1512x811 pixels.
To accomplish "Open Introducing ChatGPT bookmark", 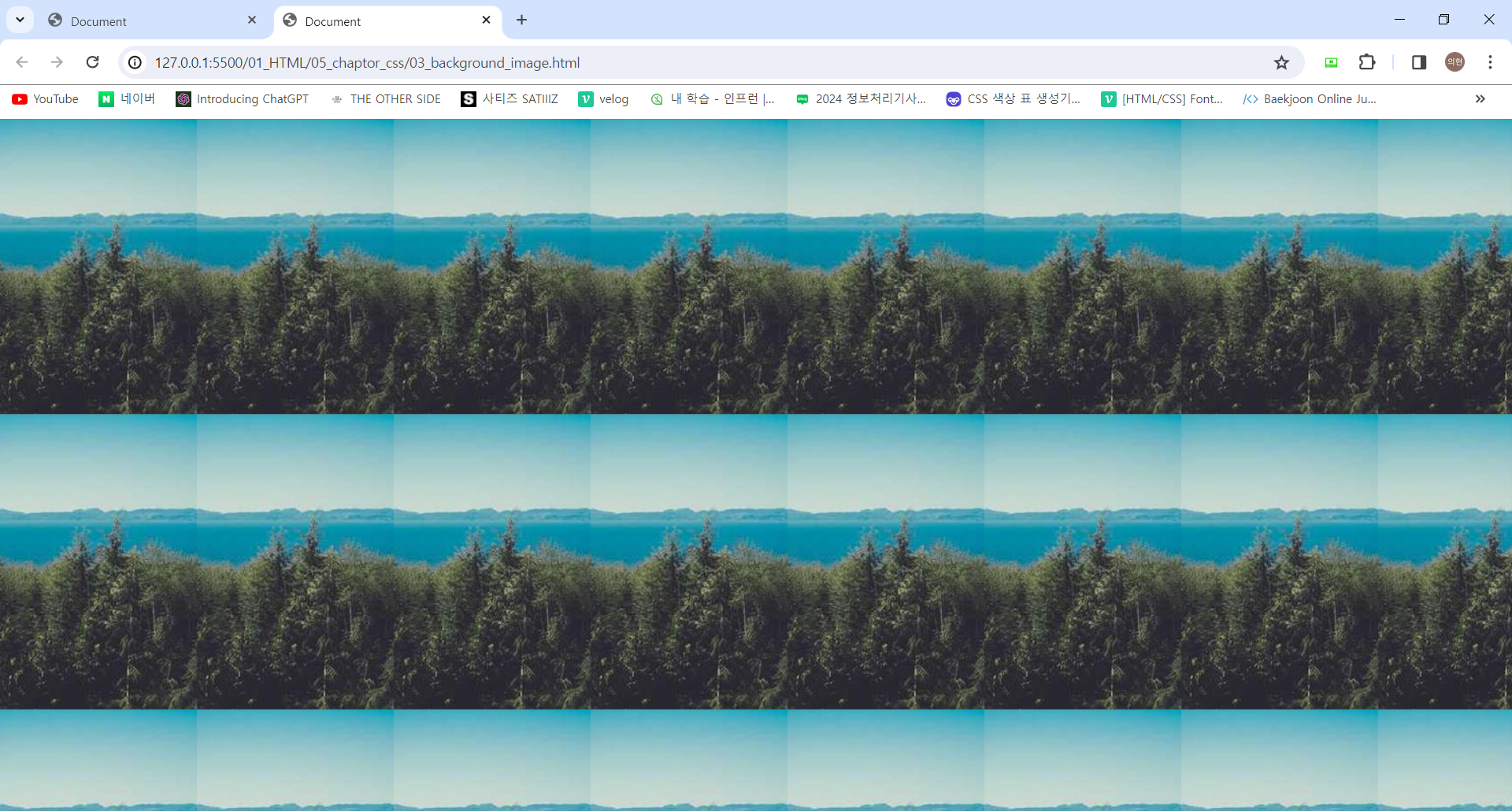I will click(x=243, y=99).
